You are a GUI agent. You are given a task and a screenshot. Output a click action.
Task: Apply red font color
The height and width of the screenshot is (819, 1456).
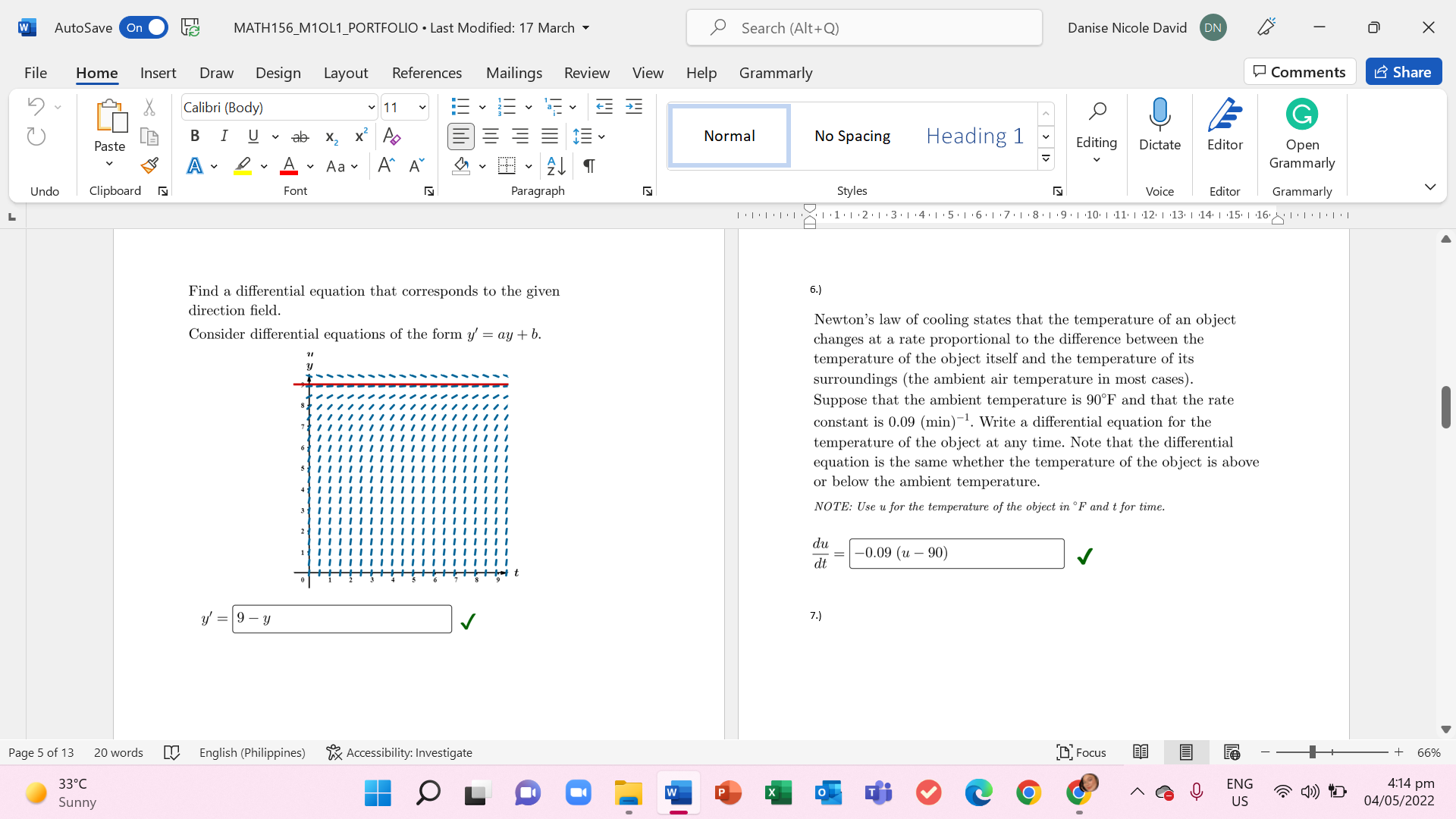[x=289, y=166]
